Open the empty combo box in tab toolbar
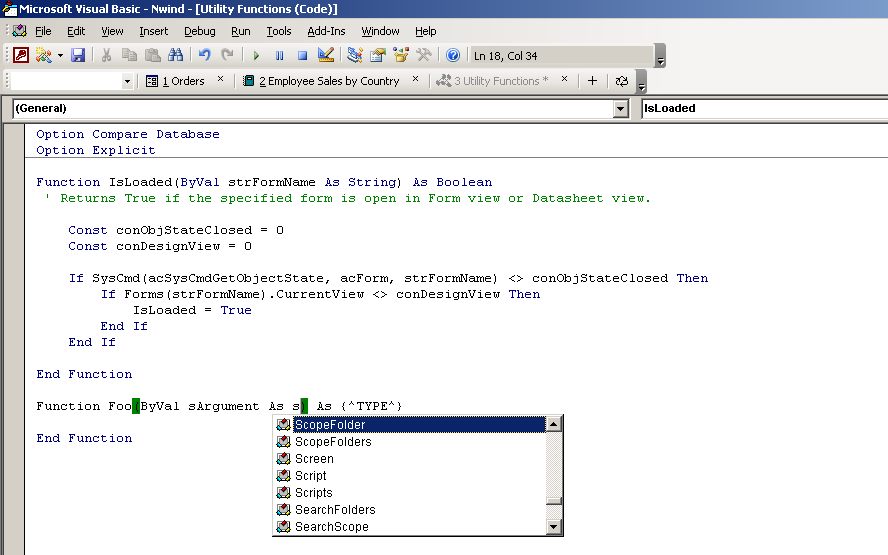This screenshot has width=888, height=555. [72, 81]
